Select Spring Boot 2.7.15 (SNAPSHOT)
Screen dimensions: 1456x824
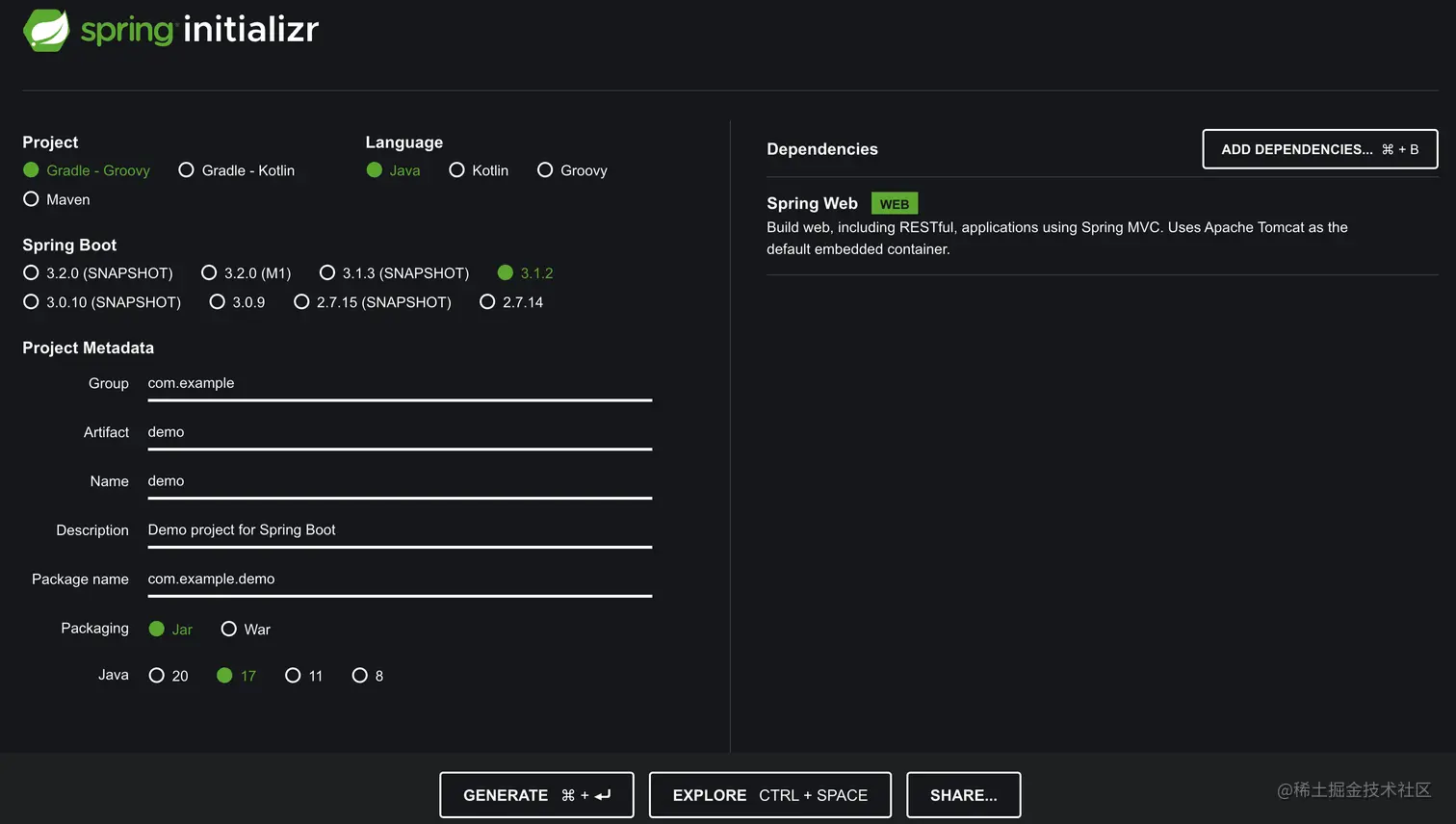coord(373,302)
